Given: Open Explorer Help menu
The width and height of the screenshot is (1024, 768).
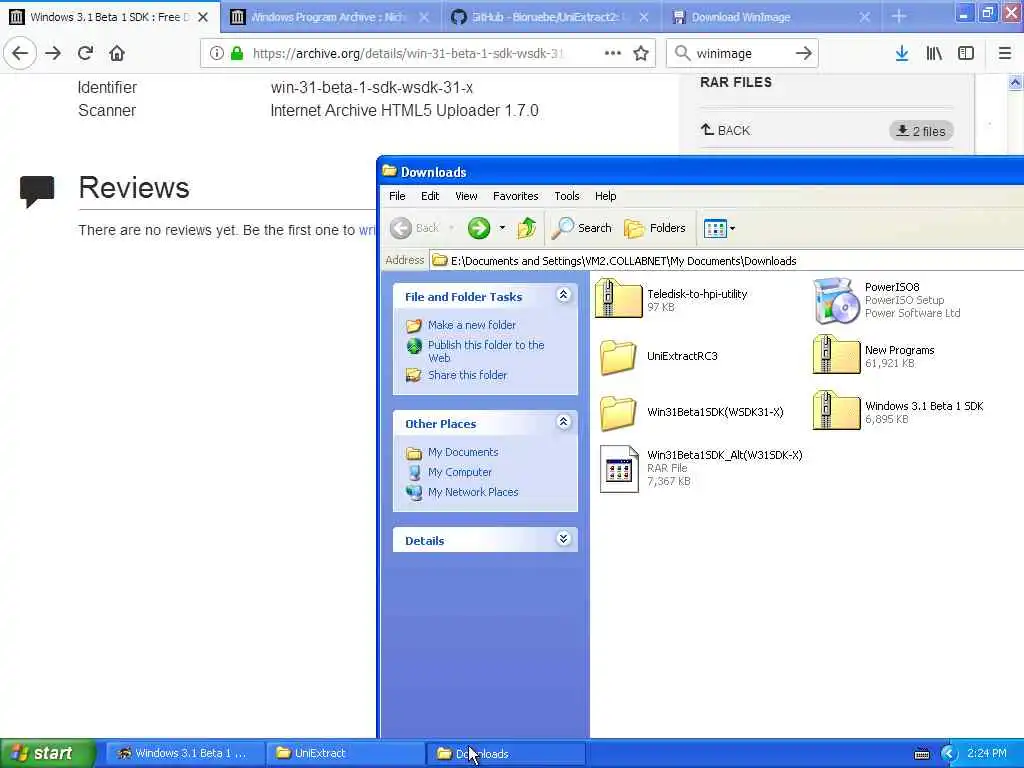Looking at the screenshot, I should point(605,196).
